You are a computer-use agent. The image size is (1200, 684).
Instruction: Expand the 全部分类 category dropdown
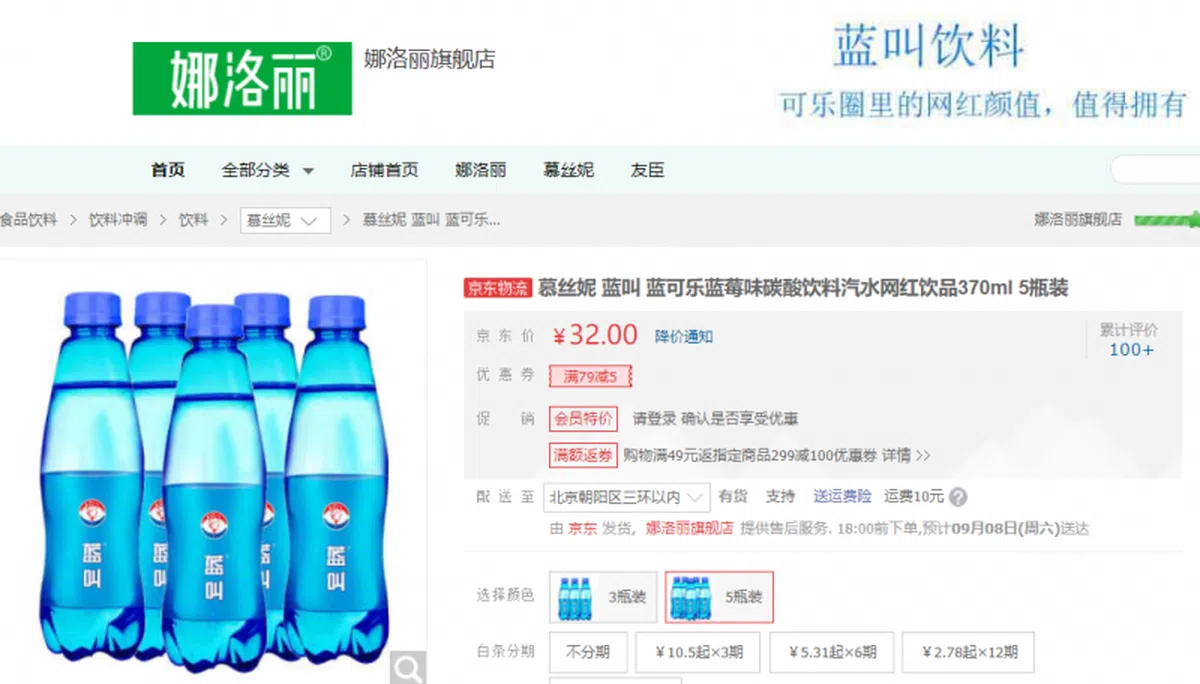[268, 170]
